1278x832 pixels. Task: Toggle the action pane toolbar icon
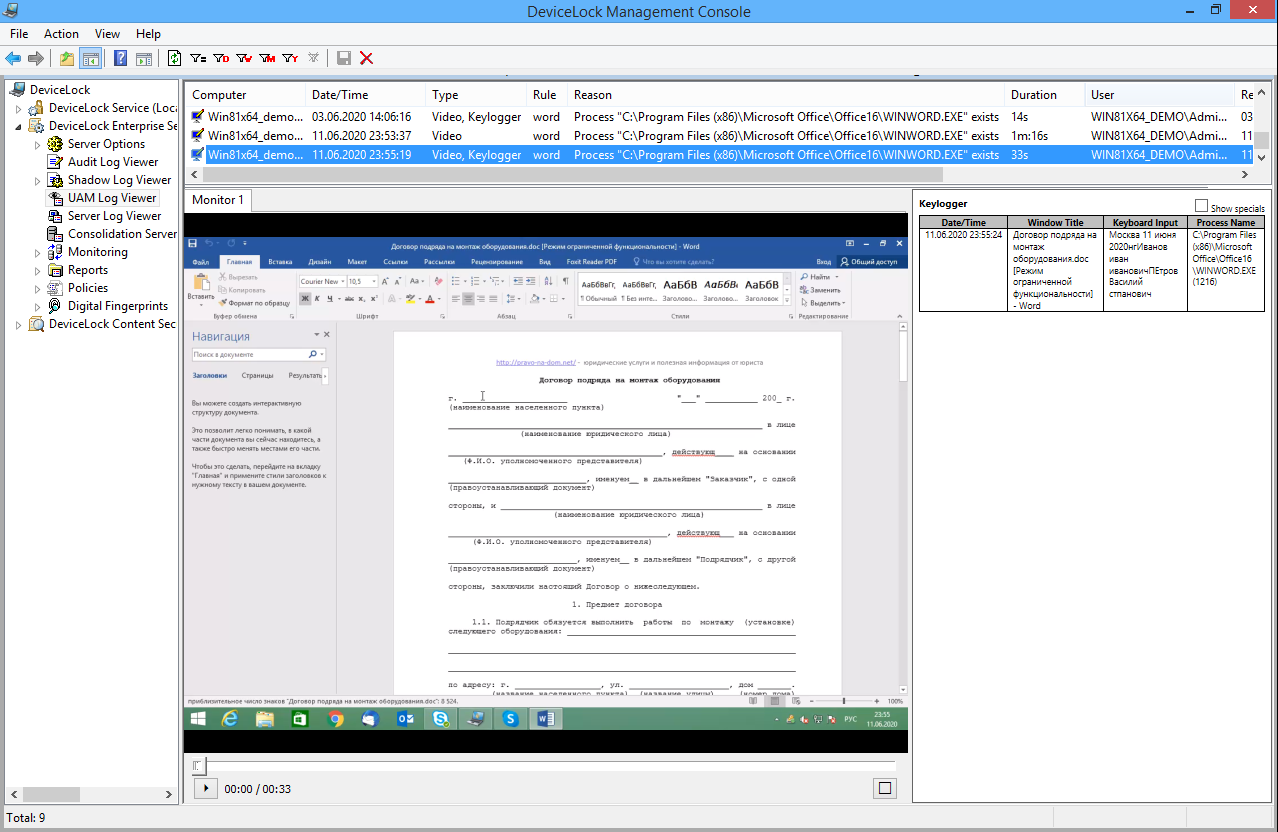[x=144, y=58]
